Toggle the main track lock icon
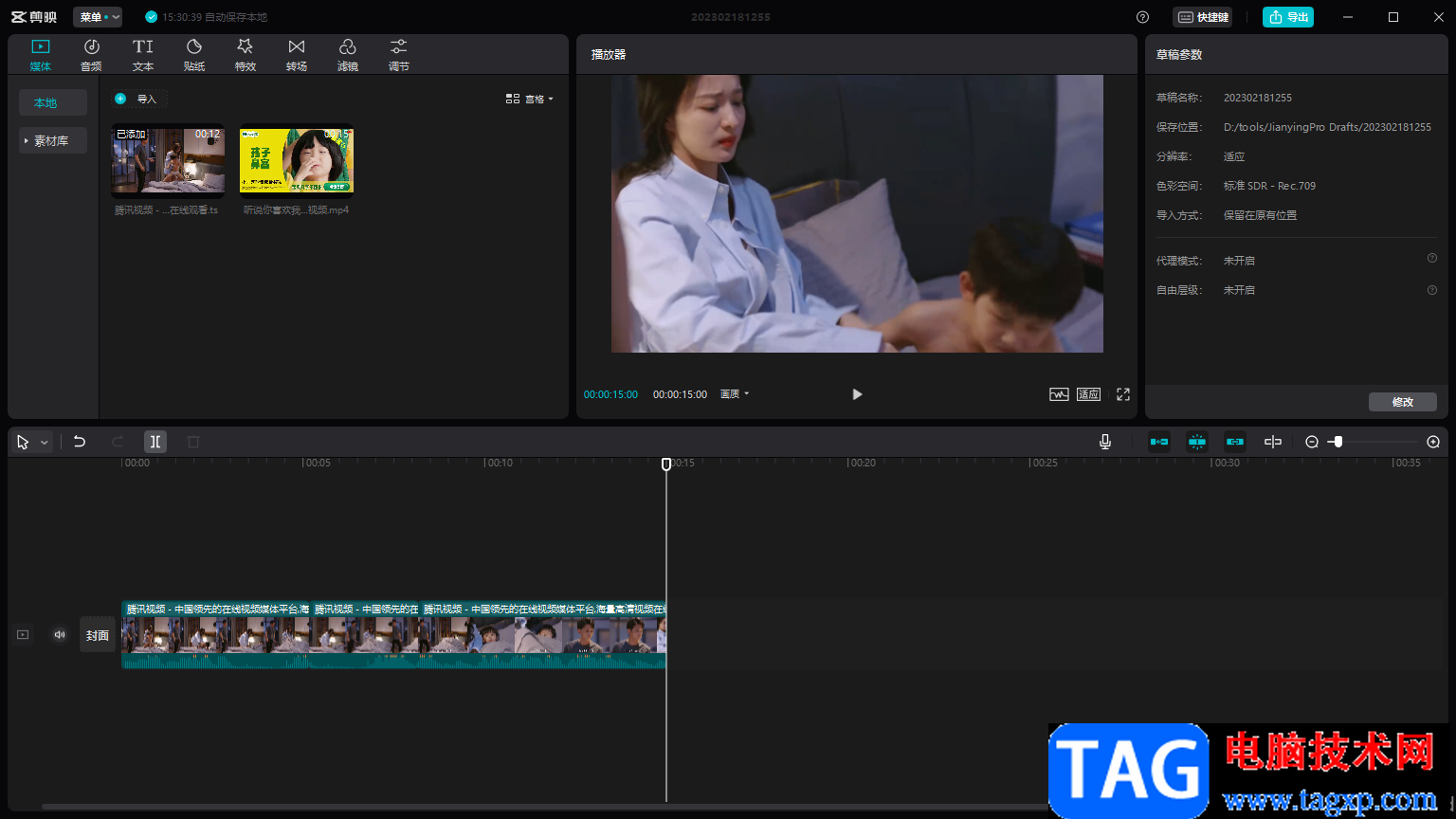Image resolution: width=1456 pixels, height=819 pixels. 23,635
